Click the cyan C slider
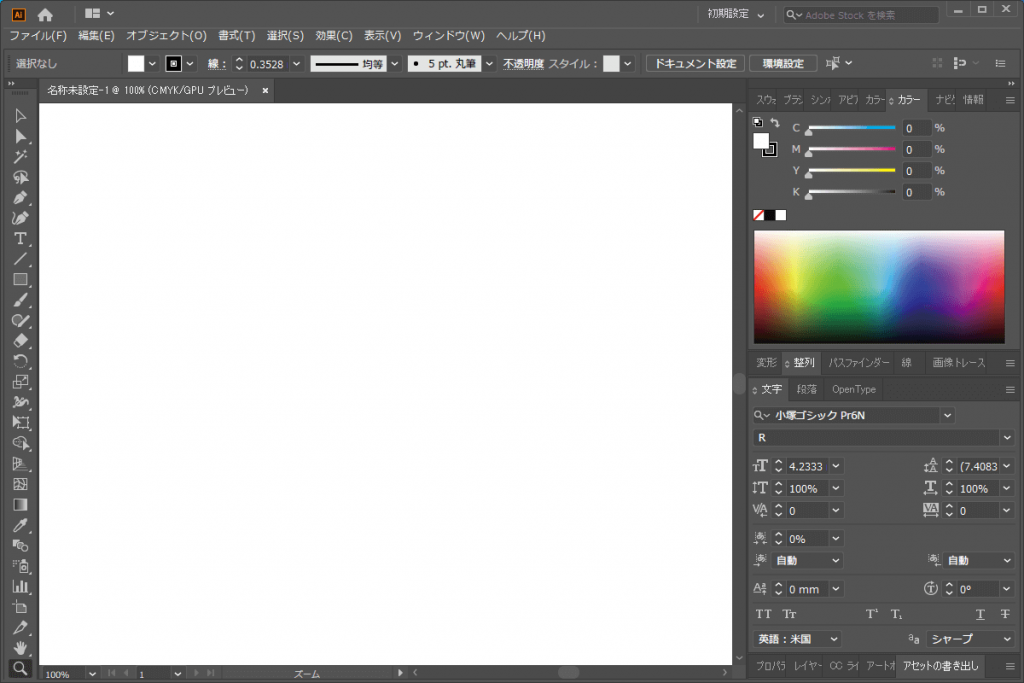Image resolution: width=1024 pixels, height=683 pixels. 852,128
